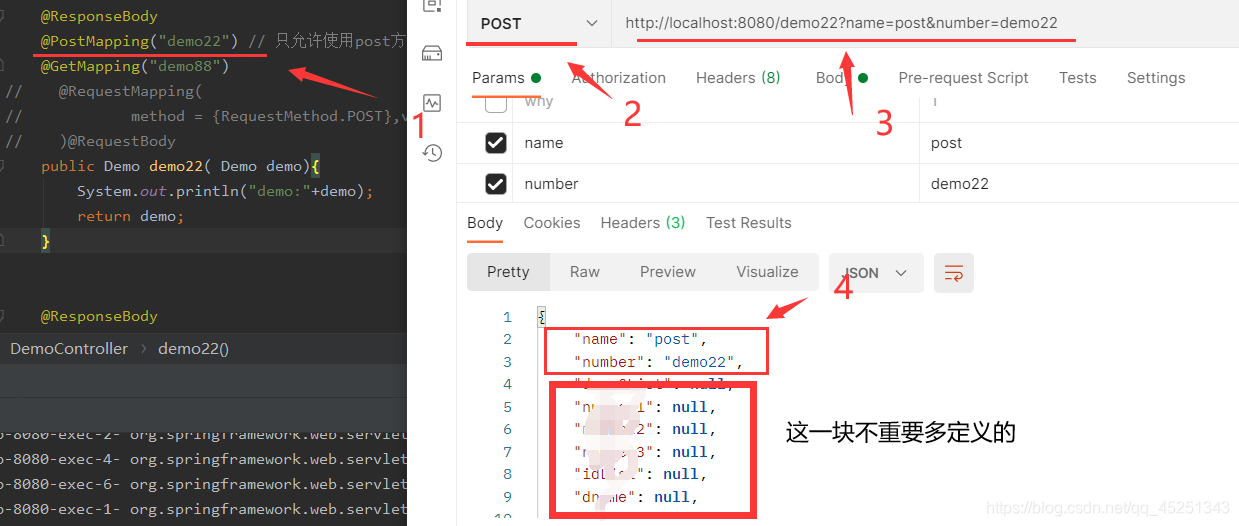
Task: Click the @GetMapping("demo88") annotation line
Action: click(135, 66)
